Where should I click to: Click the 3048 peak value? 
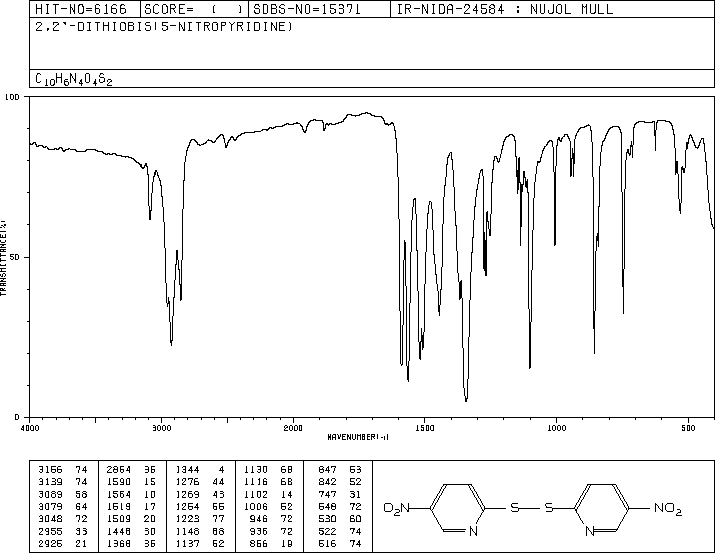50,519
